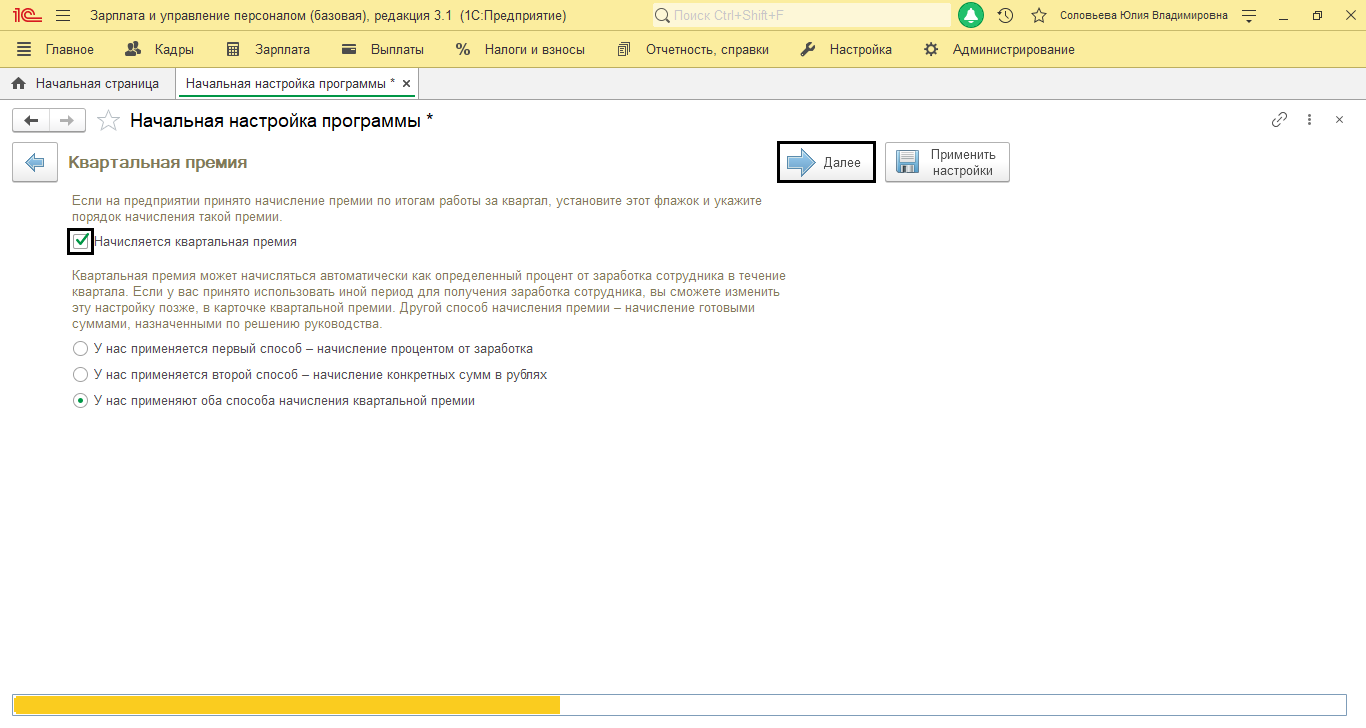The image size is (1366, 728).
Task: Open the history clock icon
Action: pyautogui.click(x=1005, y=16)
